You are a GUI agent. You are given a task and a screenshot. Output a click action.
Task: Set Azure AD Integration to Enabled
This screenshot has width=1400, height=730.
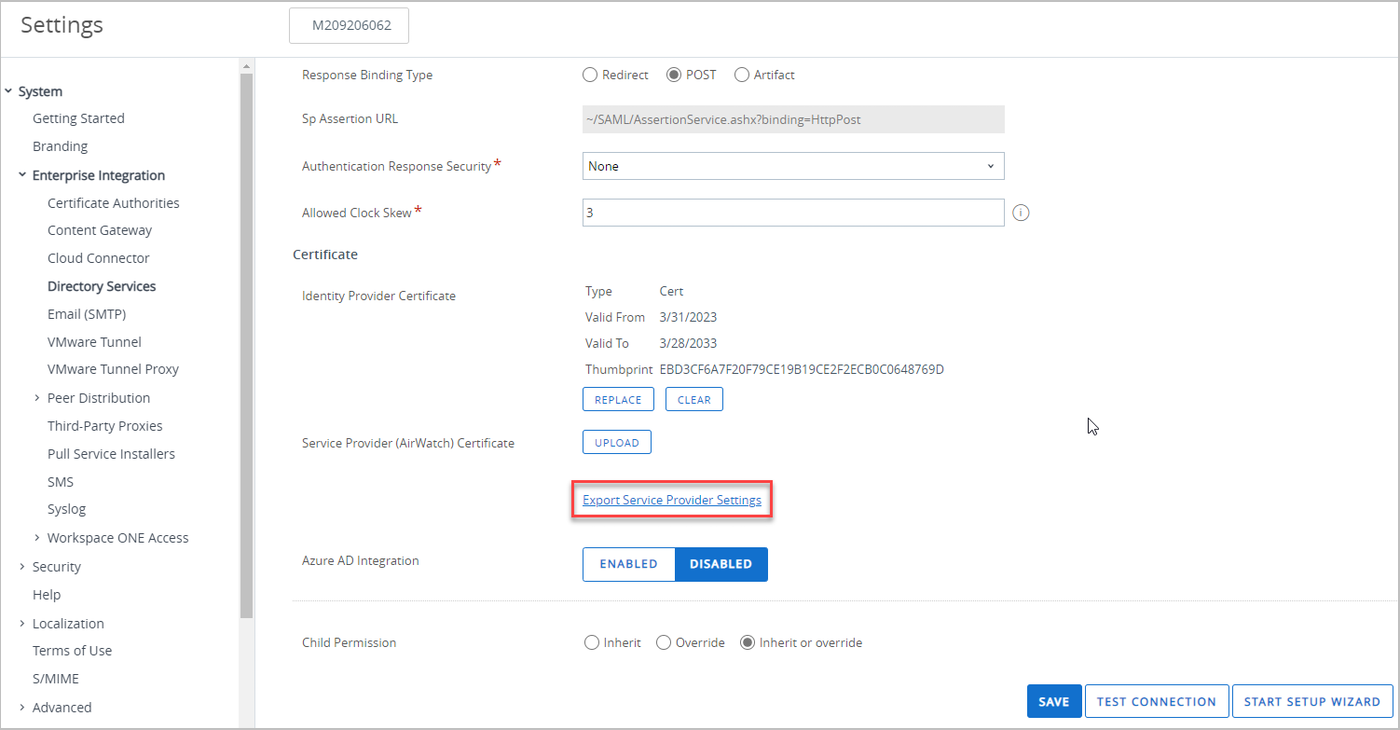(629, 564)
